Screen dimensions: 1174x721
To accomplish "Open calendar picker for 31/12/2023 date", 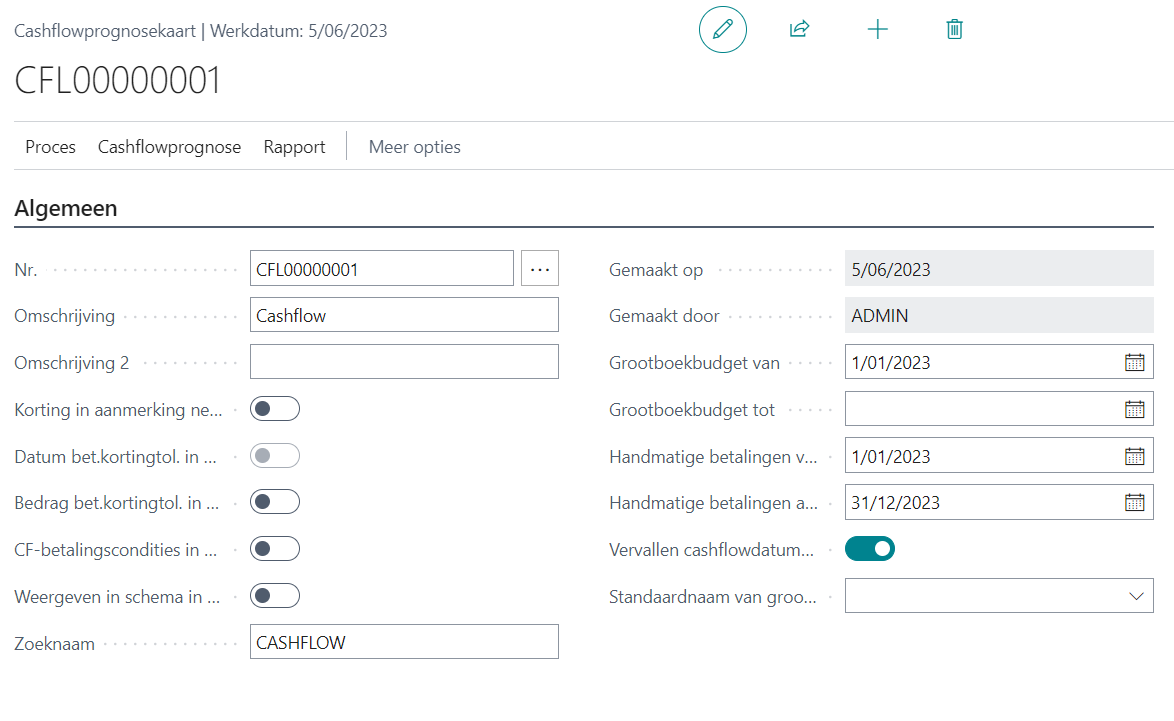I will tap(1134, 503).
